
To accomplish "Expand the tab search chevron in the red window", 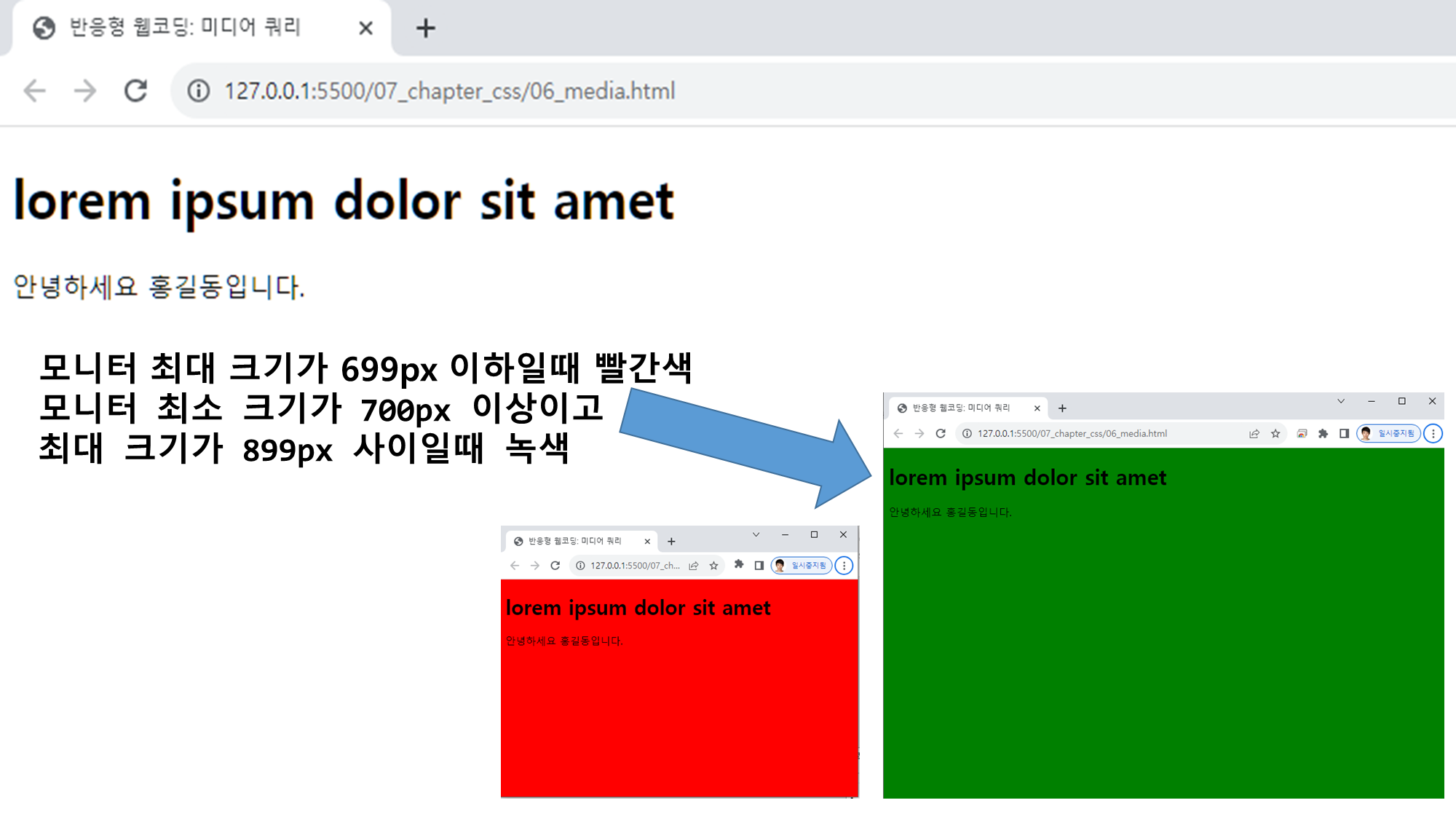I will click(x=756, y=534).
